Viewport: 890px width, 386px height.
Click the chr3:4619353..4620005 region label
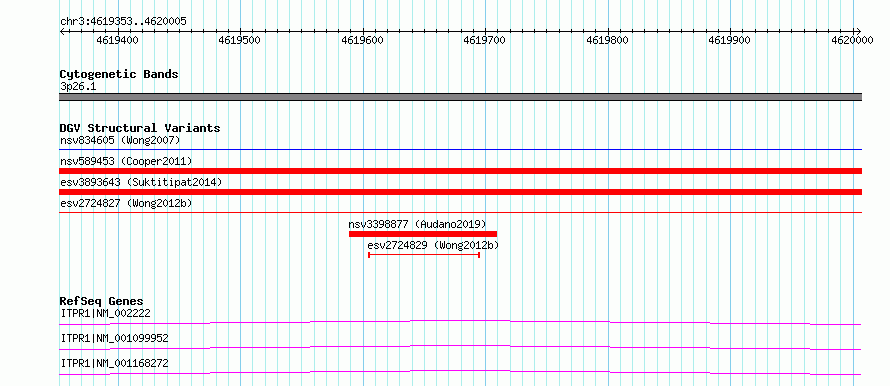123,22
